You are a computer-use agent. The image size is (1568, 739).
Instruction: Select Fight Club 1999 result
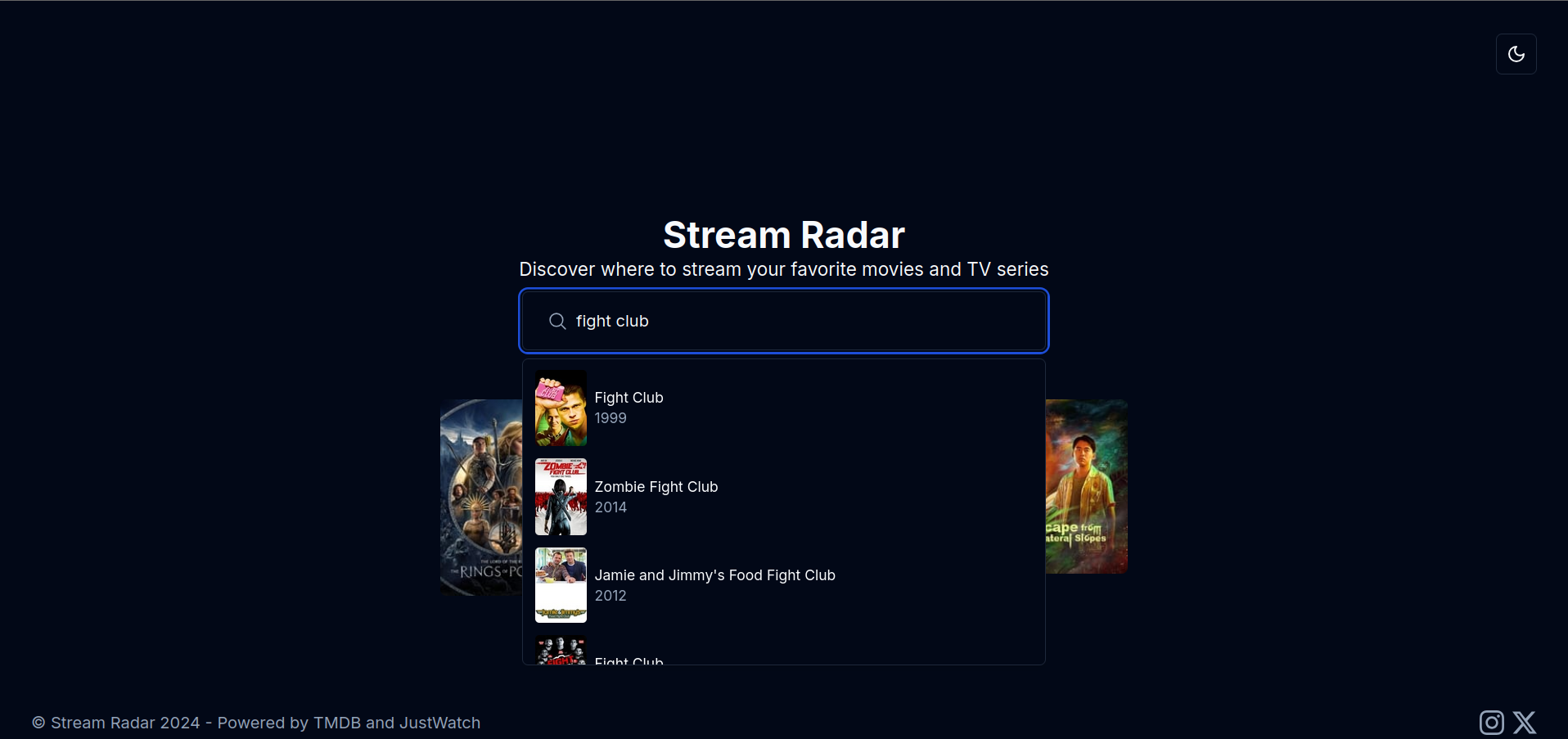click(x=783, y=408)
